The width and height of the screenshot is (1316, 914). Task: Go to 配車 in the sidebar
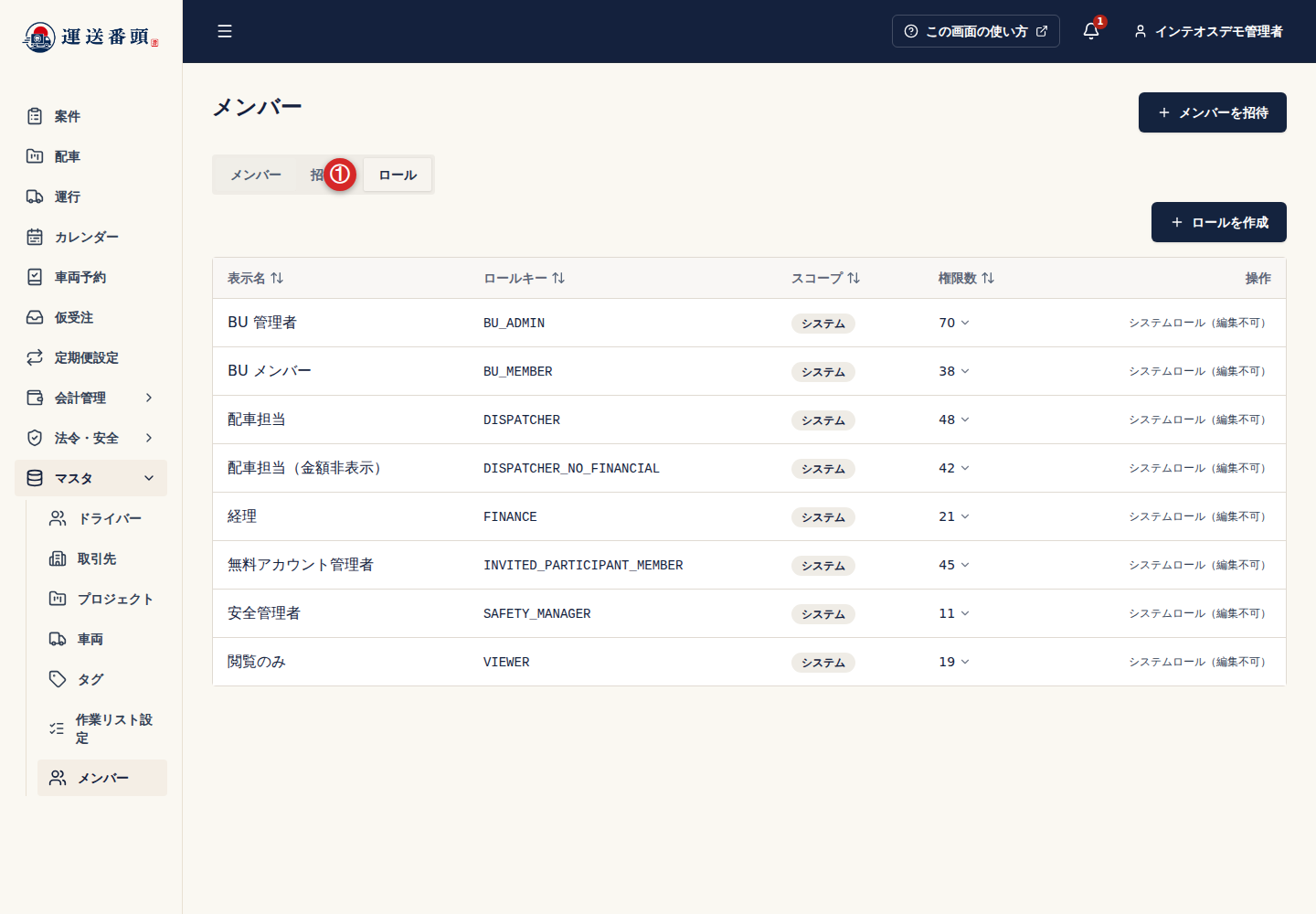[90, 156]
